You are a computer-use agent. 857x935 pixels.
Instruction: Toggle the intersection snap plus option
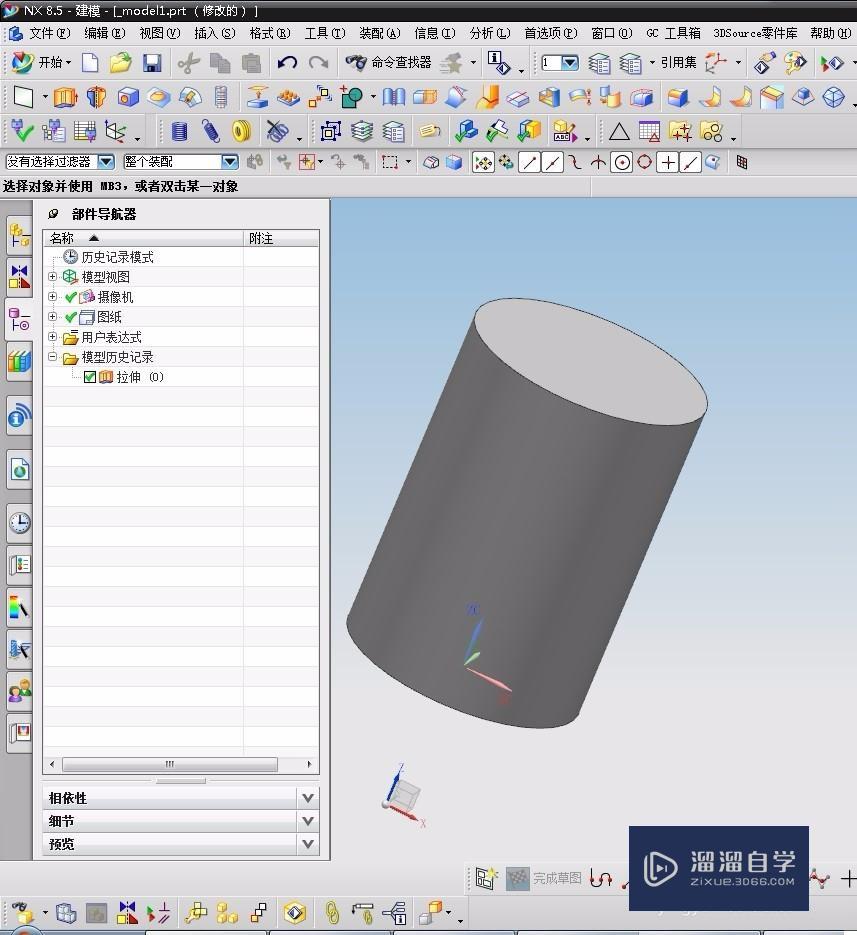tap(668, 162)
